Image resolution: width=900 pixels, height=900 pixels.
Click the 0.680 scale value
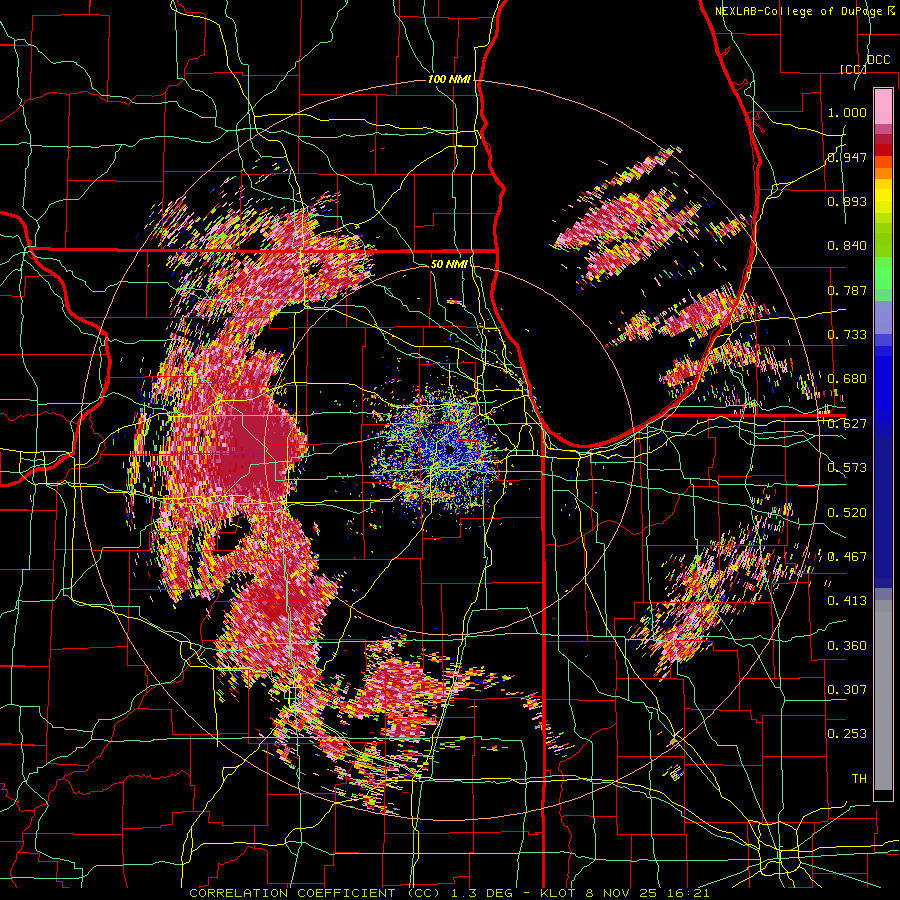847,379
